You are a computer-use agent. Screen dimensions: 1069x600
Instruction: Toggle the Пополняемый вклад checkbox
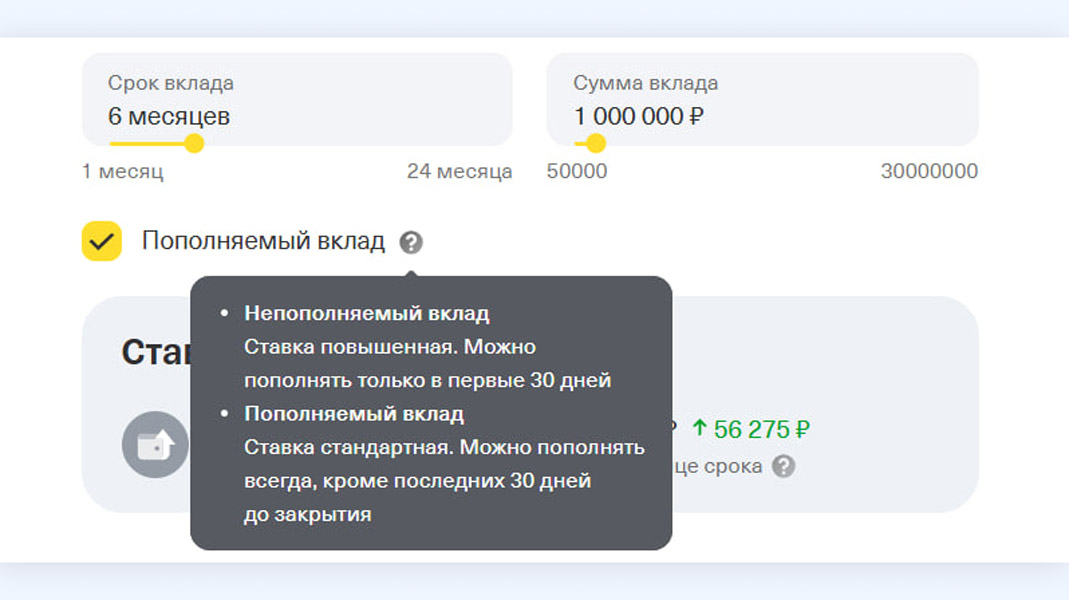tap(101, 241)
